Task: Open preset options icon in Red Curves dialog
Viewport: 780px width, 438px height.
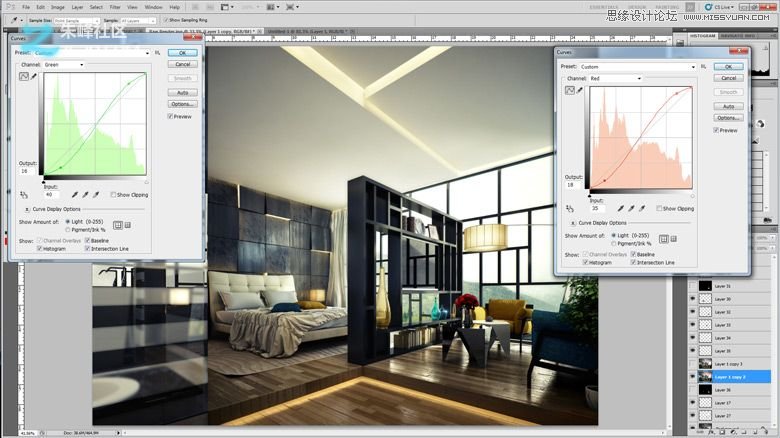Action: 703,66
